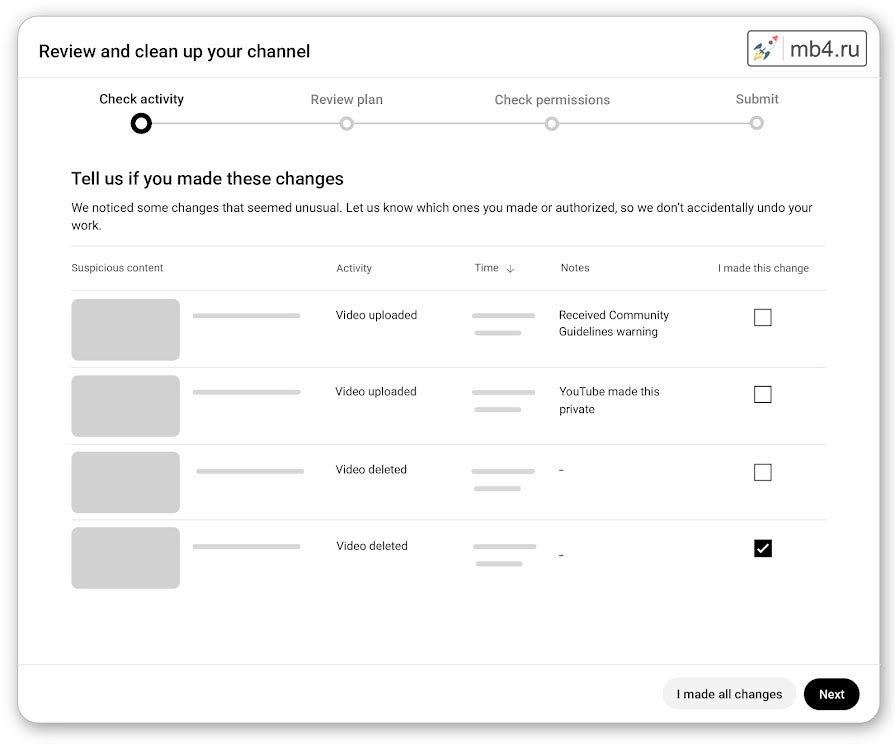Image resolution: width=895 pixels, height=747 pixels.
Task: Click the 'Check permissions' step label
Action: click(x=552, y=100)
